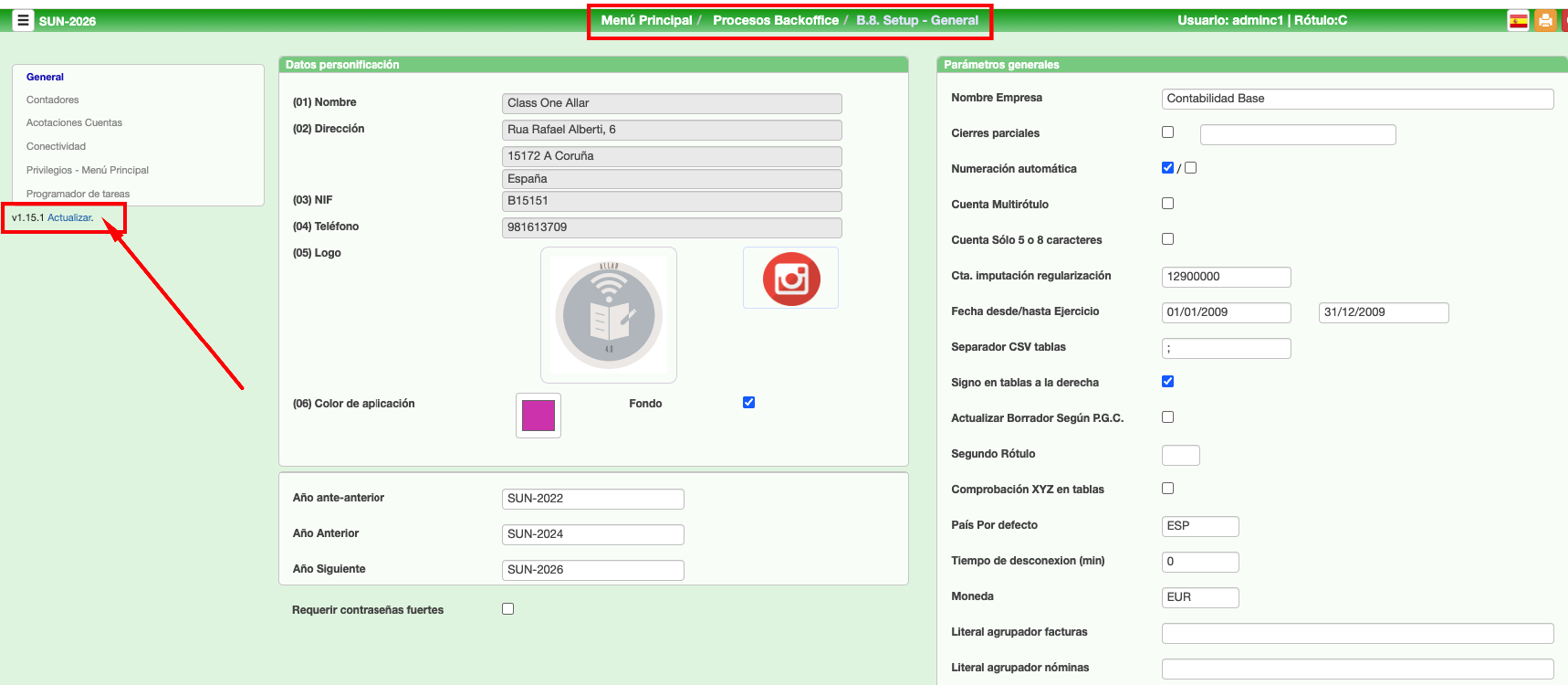Image resolution: width=1568 pixels, height=685 pixels.
Task: Open the magenta application color swatch
Action: (538, 416)
